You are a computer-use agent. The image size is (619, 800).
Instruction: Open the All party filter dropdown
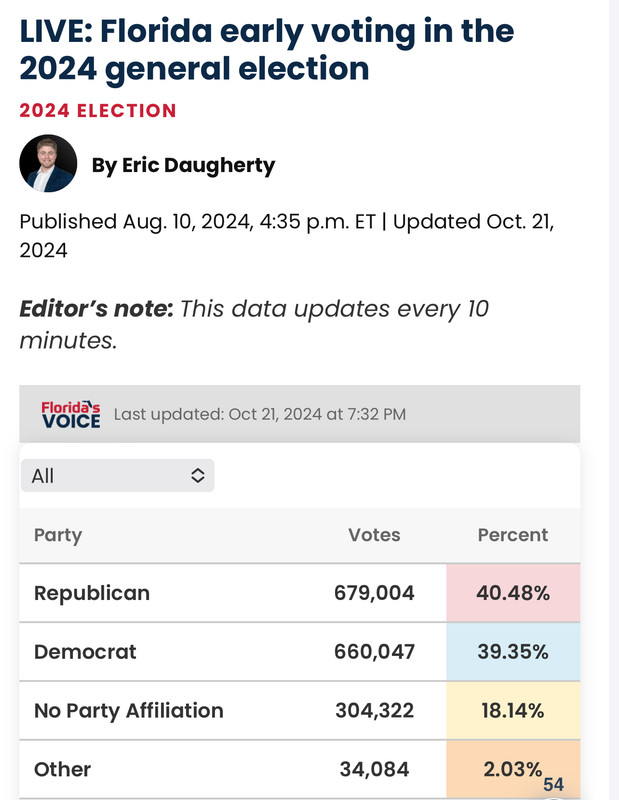117,476
